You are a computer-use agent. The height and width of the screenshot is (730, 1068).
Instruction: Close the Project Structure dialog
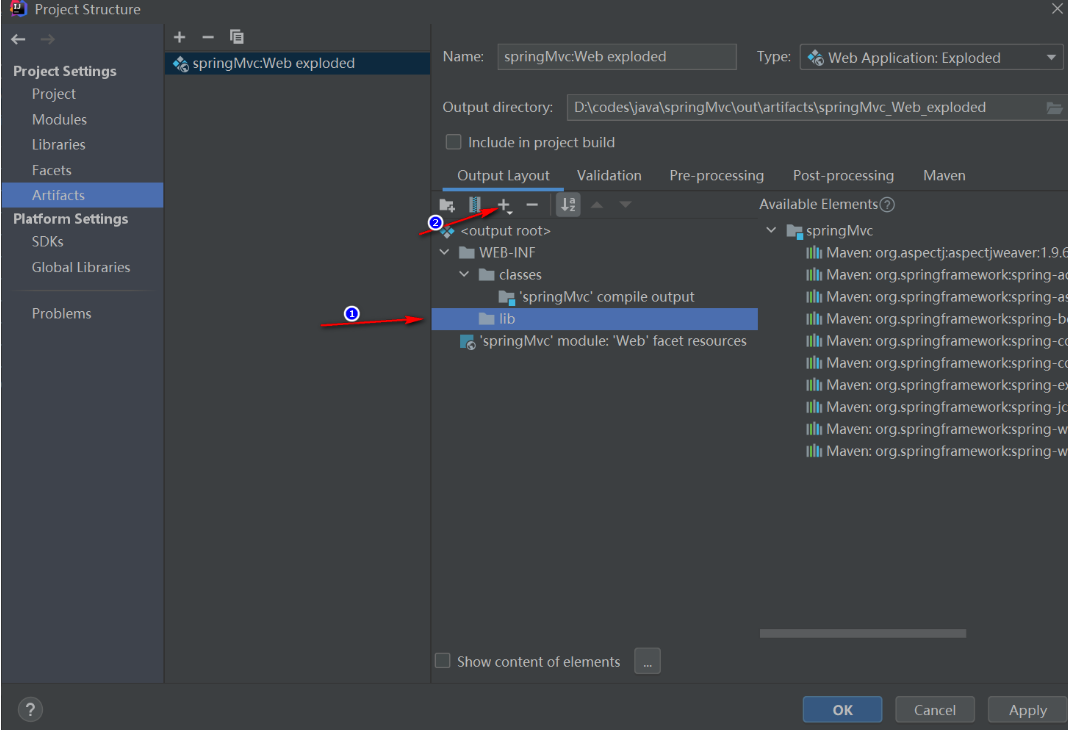pos(1057,9)
